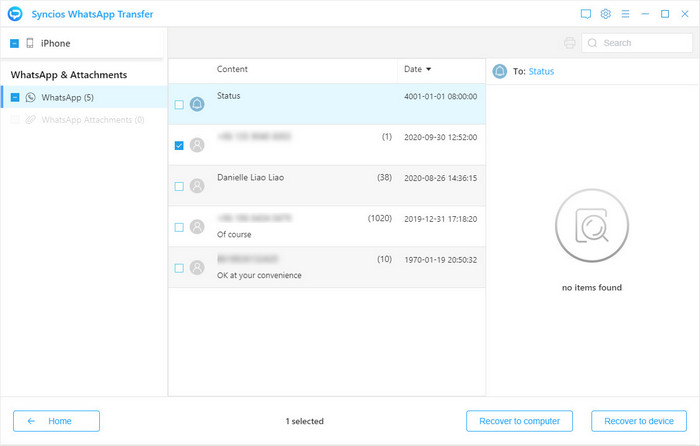The image size is (700, 446).
Task: Uncheck the 2020-09-30 12:52:00 conversation checkbox
Action: pyautogui.click(x=179, y=146)
